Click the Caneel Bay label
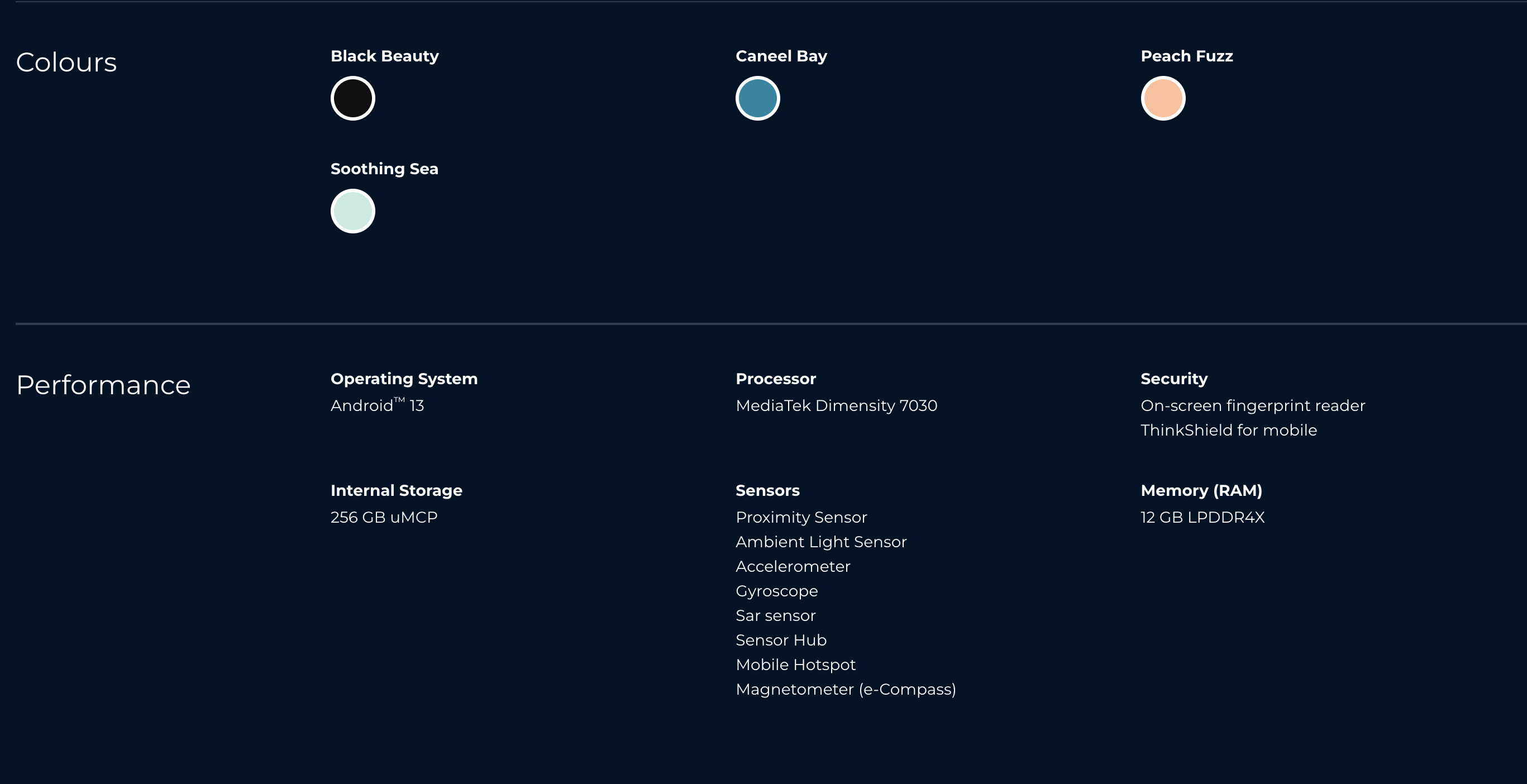The width and height of the screenshot is (1527, 784). 781,56
